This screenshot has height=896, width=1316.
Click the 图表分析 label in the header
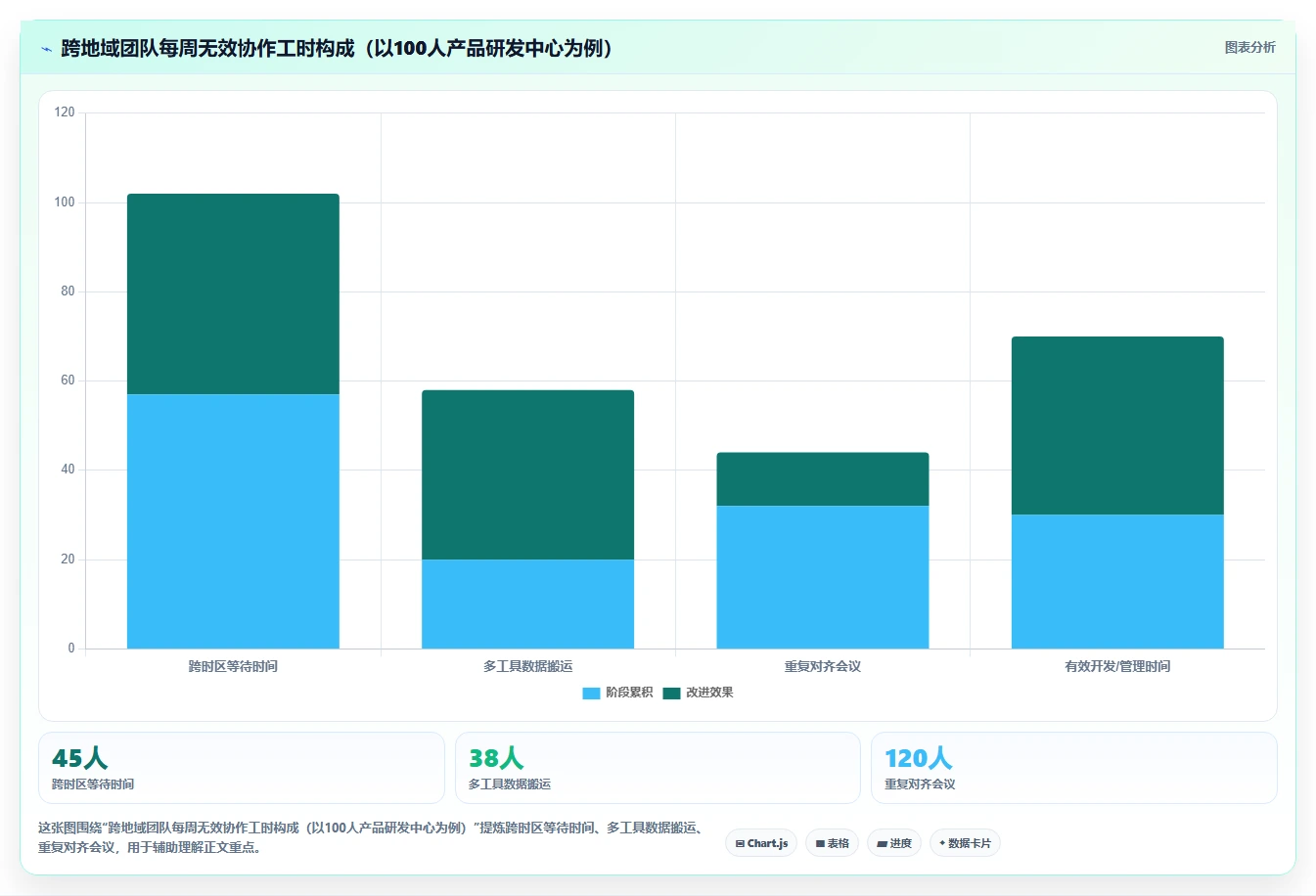point(1249,47)
